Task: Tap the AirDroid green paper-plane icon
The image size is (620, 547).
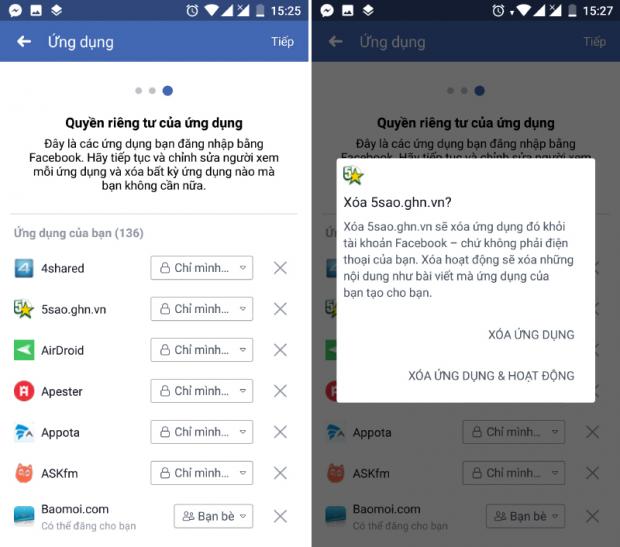Action: [x=24, y=350]
